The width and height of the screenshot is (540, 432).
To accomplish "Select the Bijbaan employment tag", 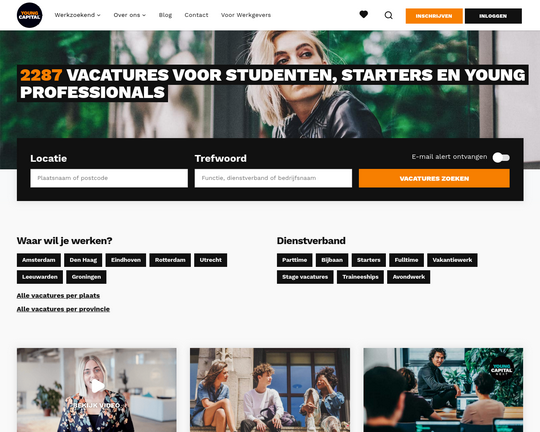I will click(332, 260).
